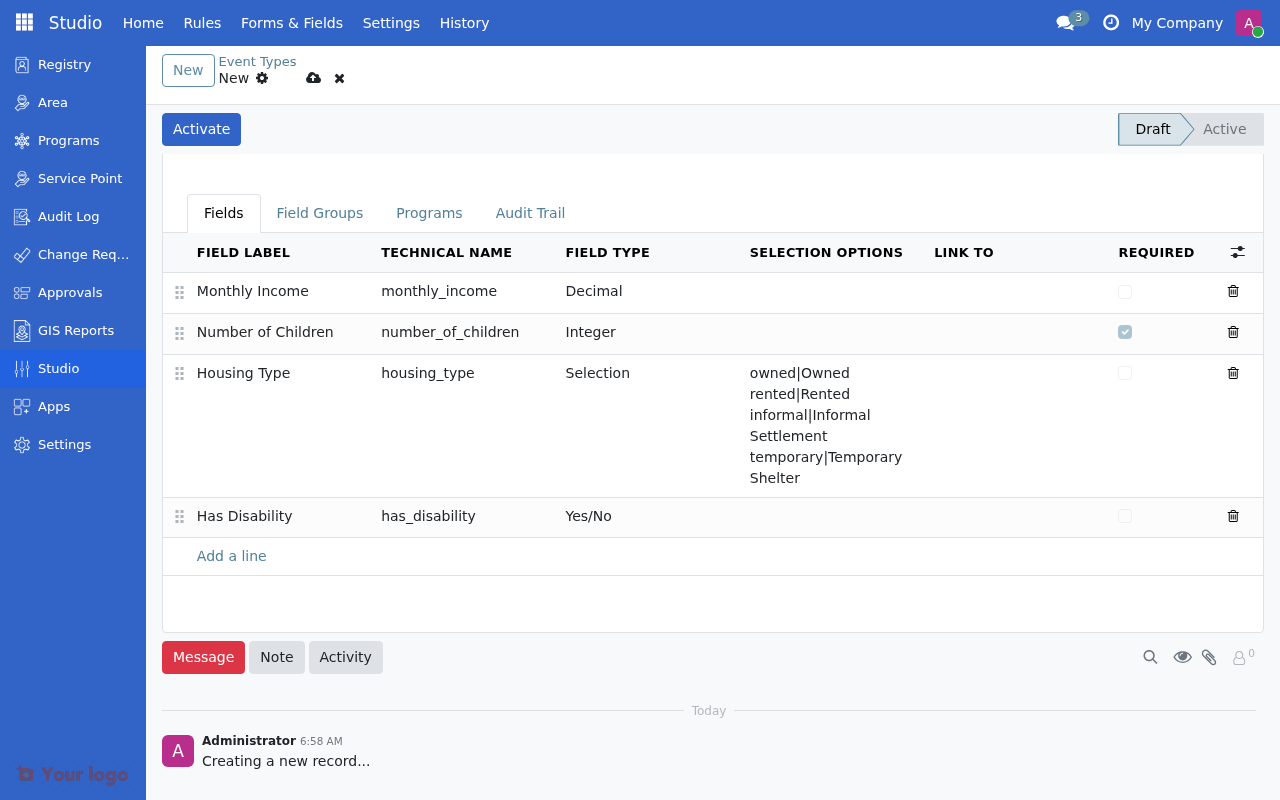Click the Activate button
The height and width of the screenshot is (800, 1280).
201,129
